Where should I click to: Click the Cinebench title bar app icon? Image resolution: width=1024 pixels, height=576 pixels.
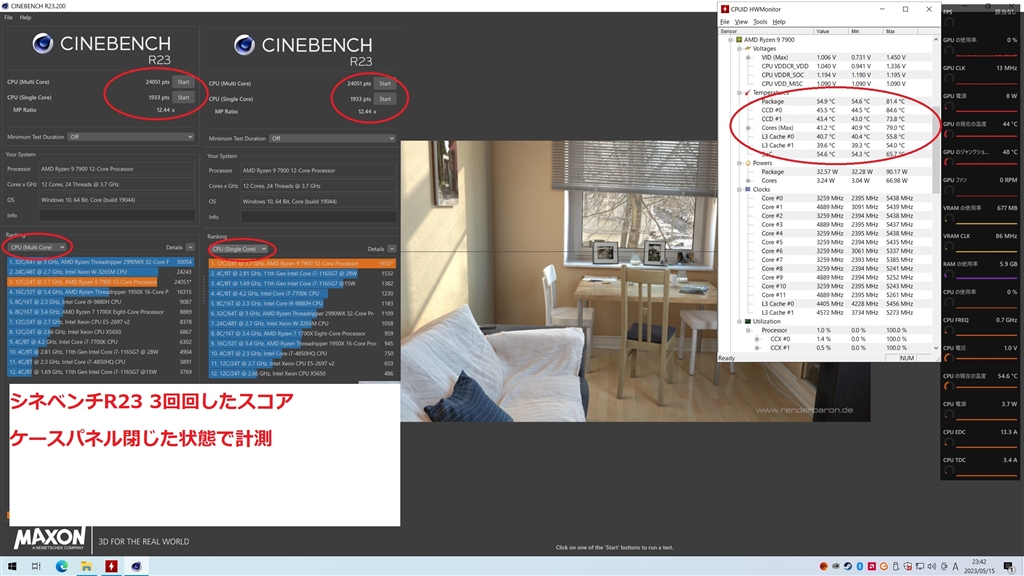point(5,6)
